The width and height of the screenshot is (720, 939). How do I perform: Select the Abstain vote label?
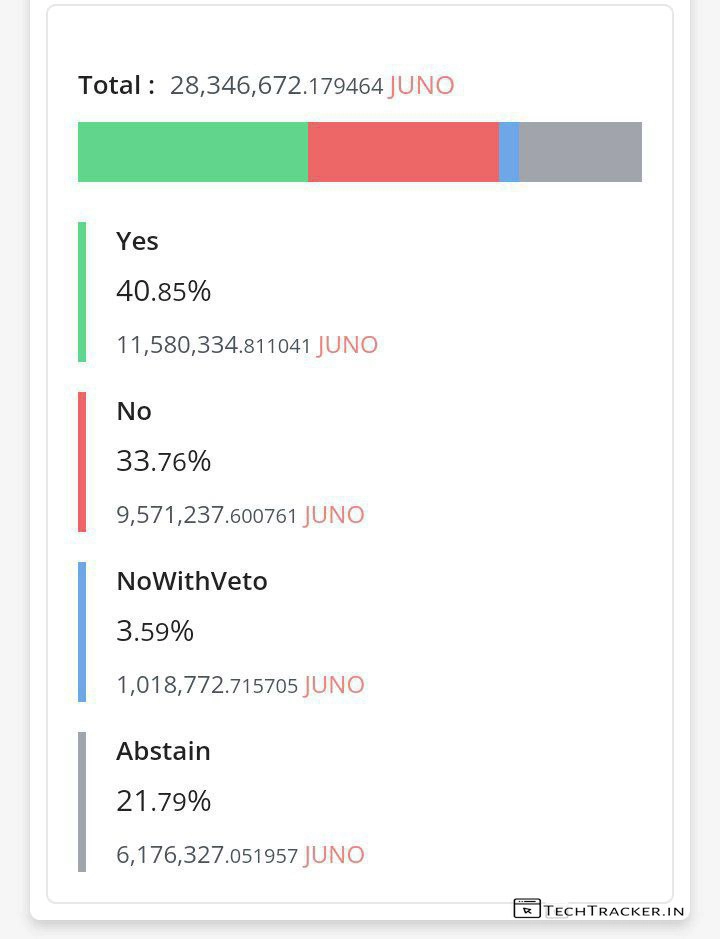coord(163,751)
